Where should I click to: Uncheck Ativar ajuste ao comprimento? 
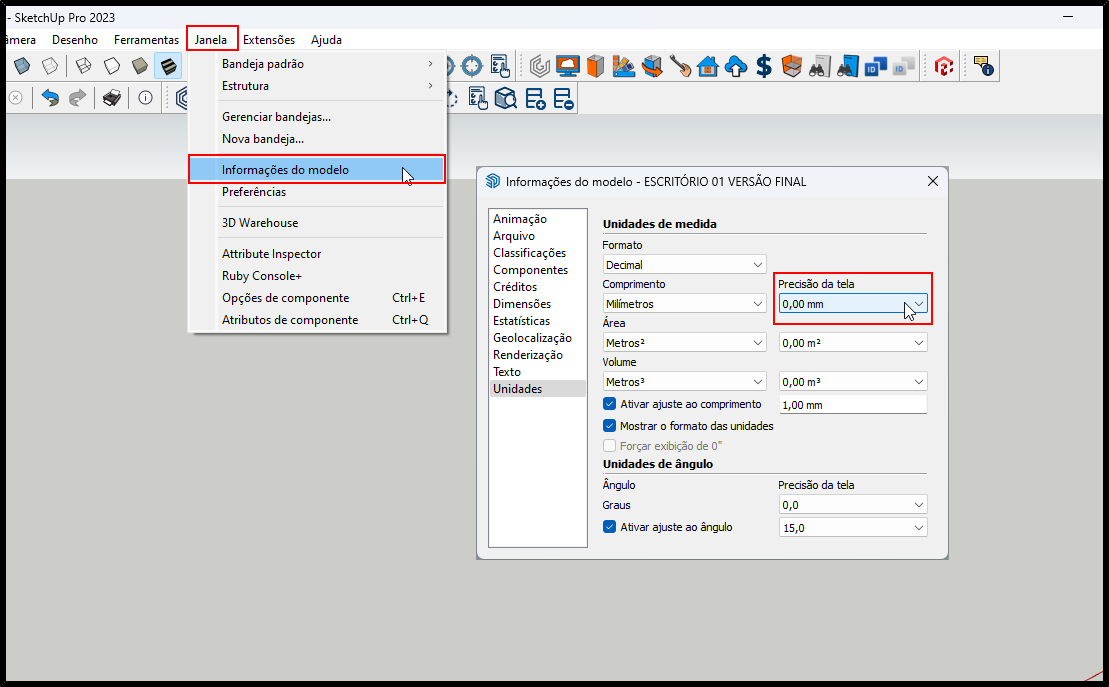click(x=609, y=404)
